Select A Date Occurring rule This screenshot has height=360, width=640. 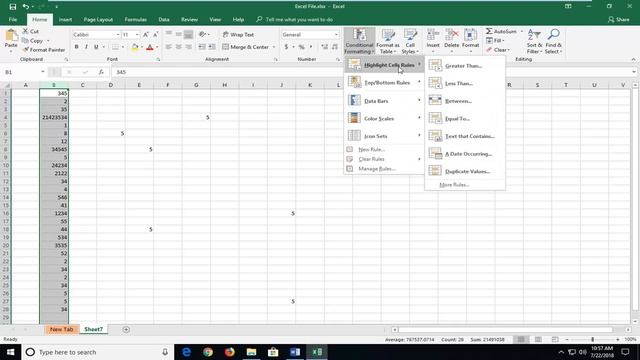(x=464, y=154)
